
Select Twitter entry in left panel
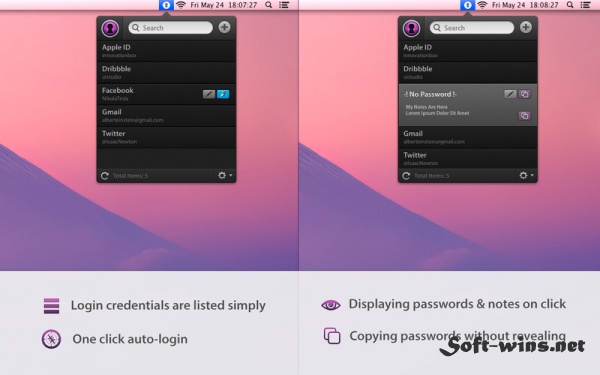[166, 137]
